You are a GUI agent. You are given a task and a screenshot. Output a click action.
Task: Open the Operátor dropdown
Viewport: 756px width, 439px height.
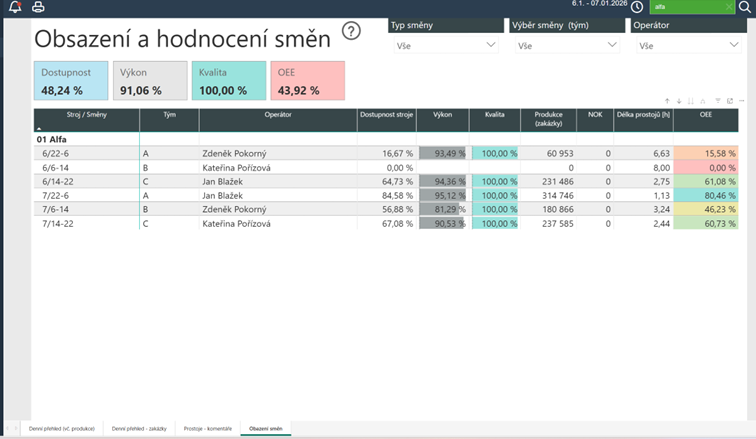[x=688, y=46]
